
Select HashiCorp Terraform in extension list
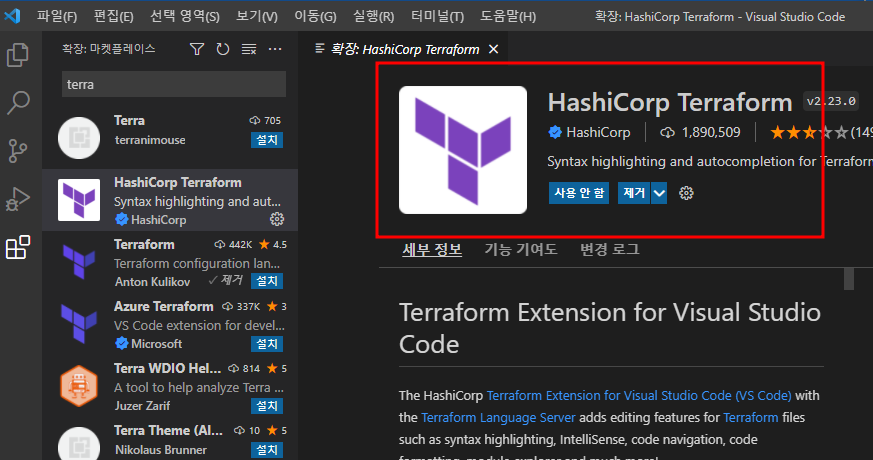pos(170,200)
